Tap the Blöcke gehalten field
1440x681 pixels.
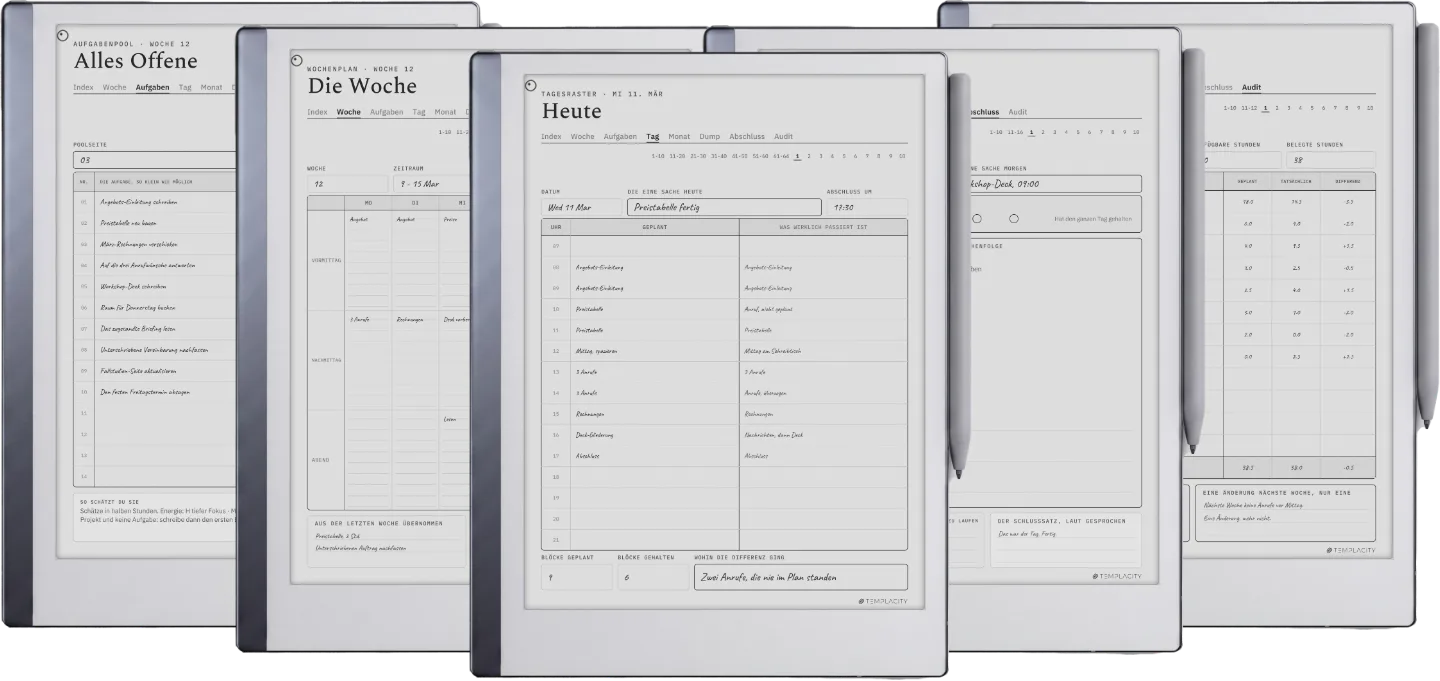point(654,577)
